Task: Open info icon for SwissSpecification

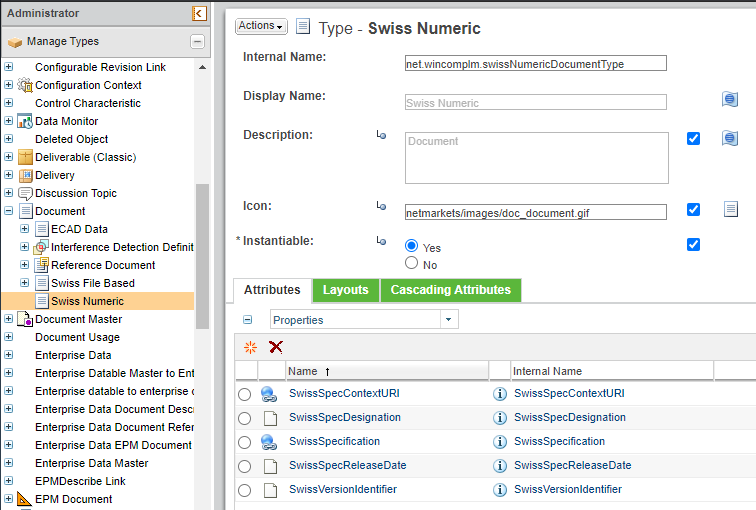Action: pyautogui.click(x=500, y=442)
